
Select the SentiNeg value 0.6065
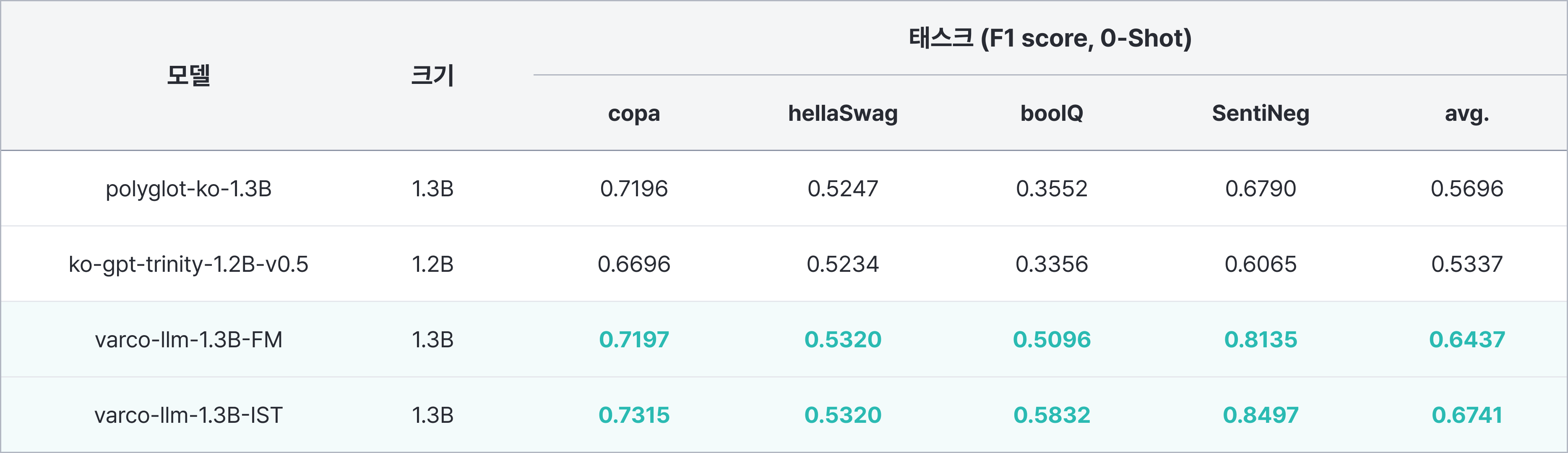click(x=1260, y=264)
